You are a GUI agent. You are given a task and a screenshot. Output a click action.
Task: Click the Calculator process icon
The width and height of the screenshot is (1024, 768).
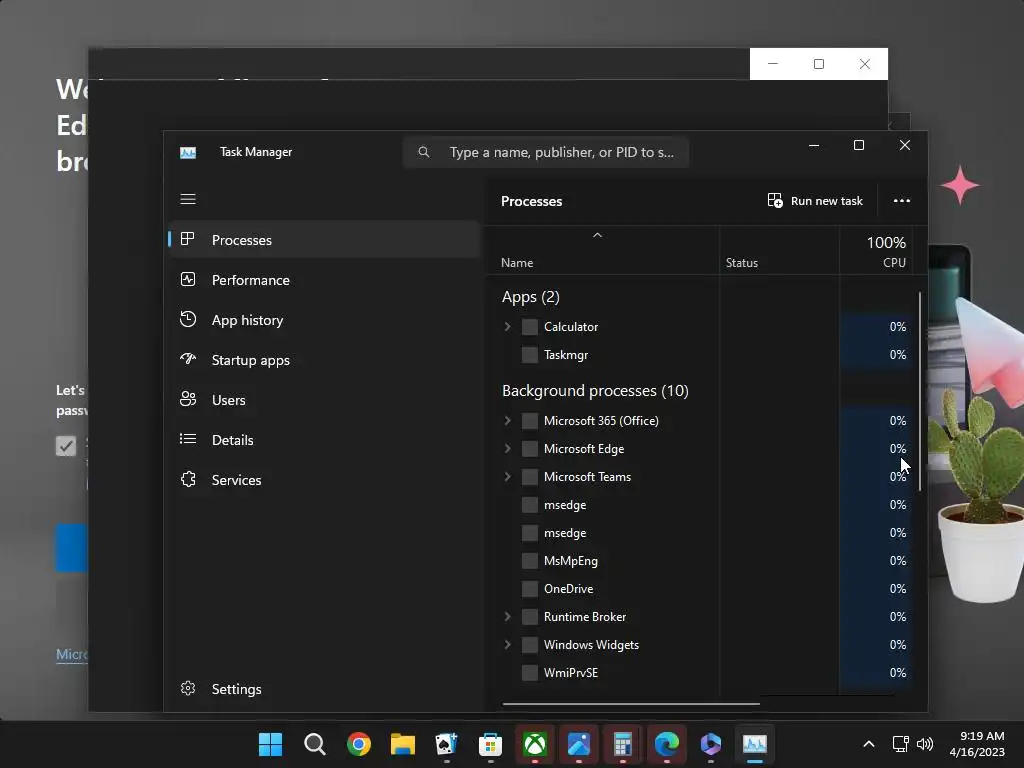(530, 327)
